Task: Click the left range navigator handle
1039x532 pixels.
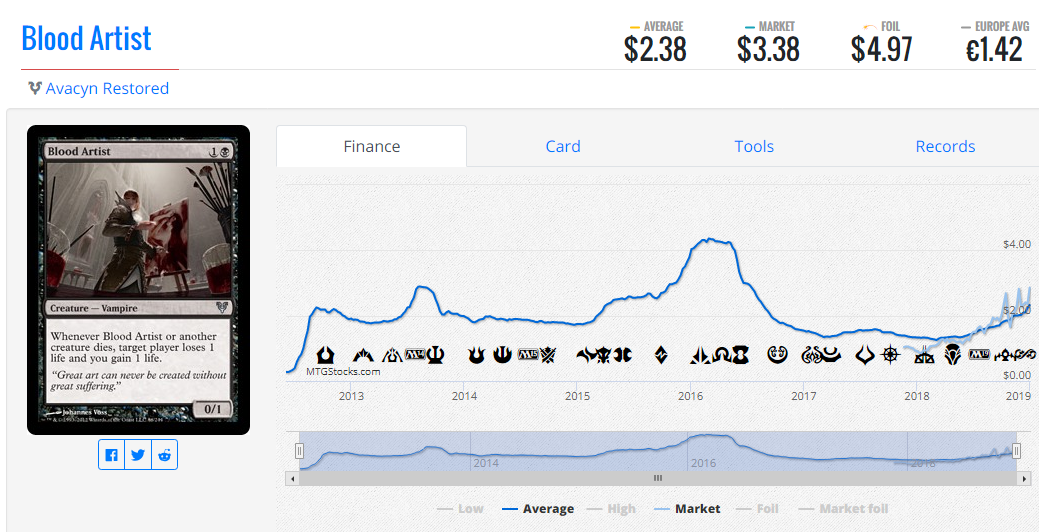Action: coord(299,452)
